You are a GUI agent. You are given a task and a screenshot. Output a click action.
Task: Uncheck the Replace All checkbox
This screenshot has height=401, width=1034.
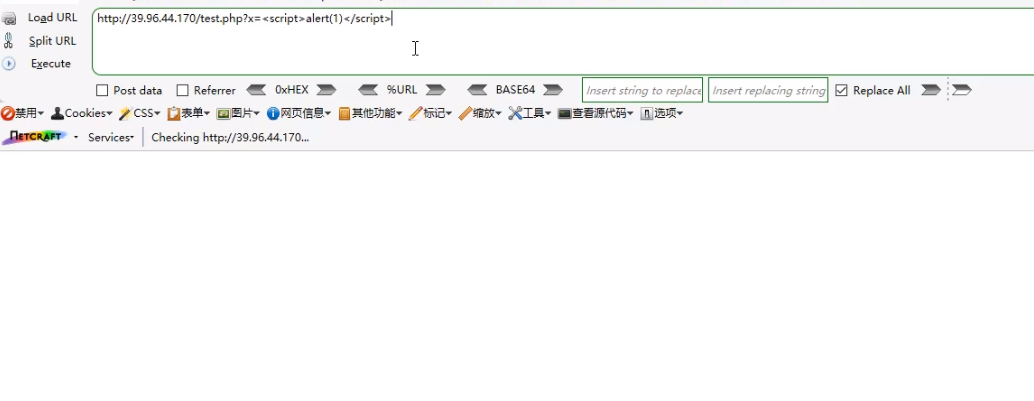tap(841, 90)
